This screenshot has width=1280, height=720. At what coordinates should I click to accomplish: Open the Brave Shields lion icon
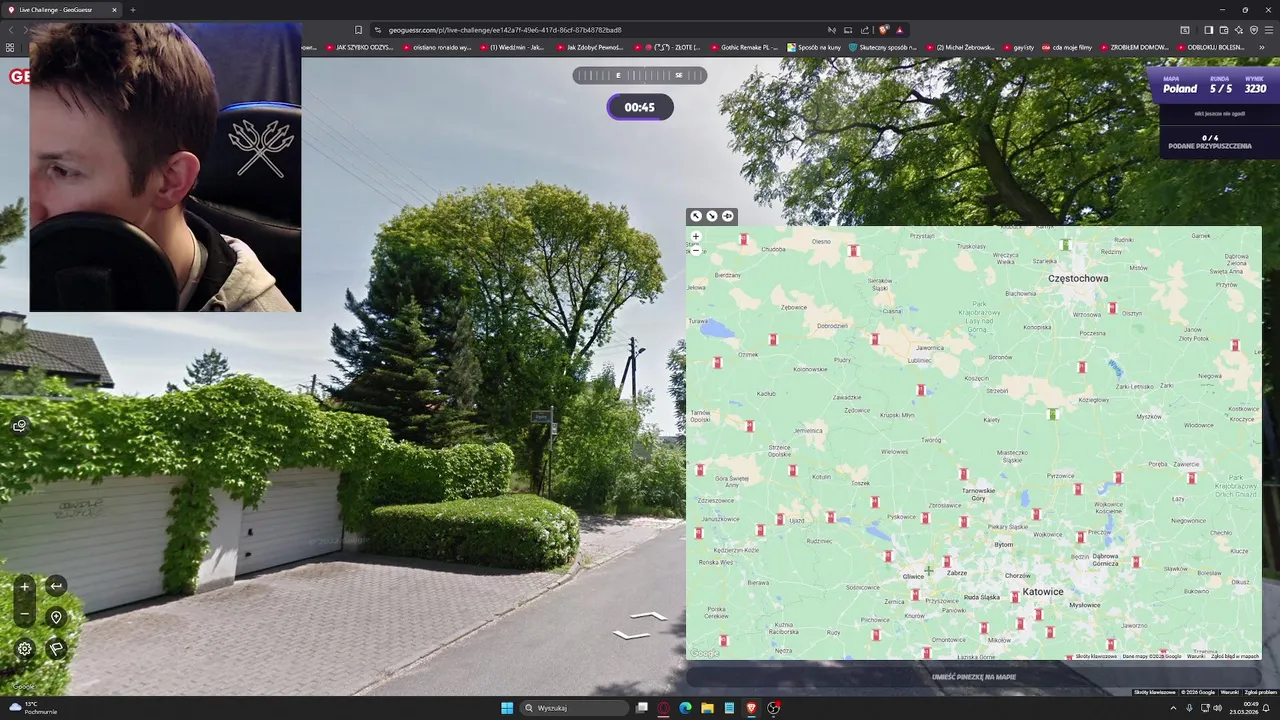883,30
